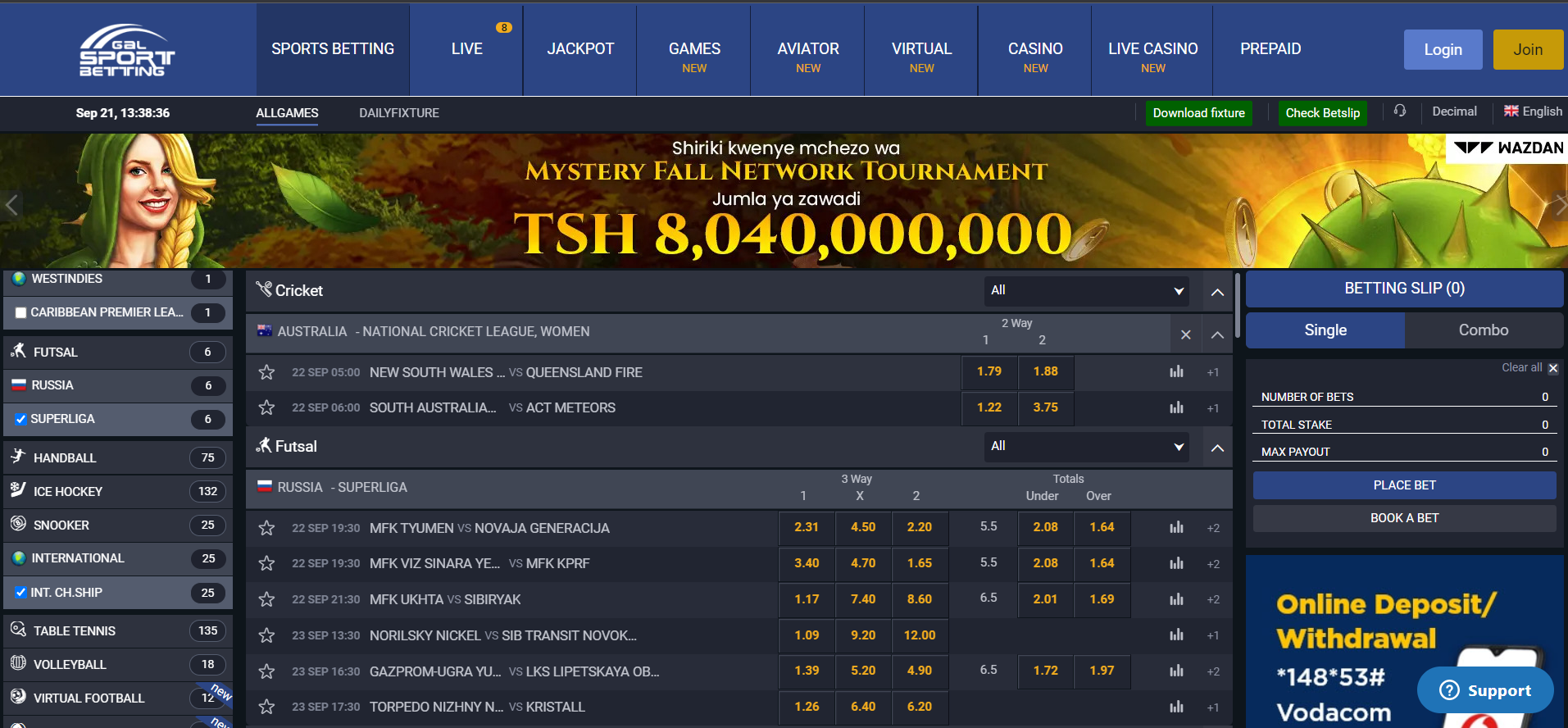Check the Caribbean Premier League checkbox
The width and height of the screenshot is (1568, 728).
[x=20, y=312]
